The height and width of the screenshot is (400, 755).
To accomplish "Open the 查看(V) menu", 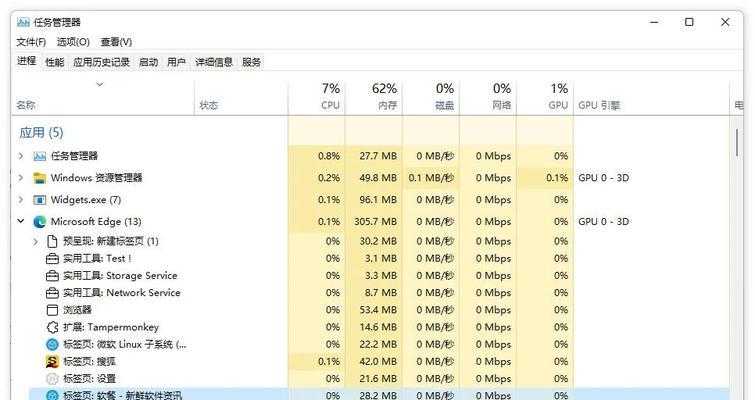I will (x=116, y=42).
